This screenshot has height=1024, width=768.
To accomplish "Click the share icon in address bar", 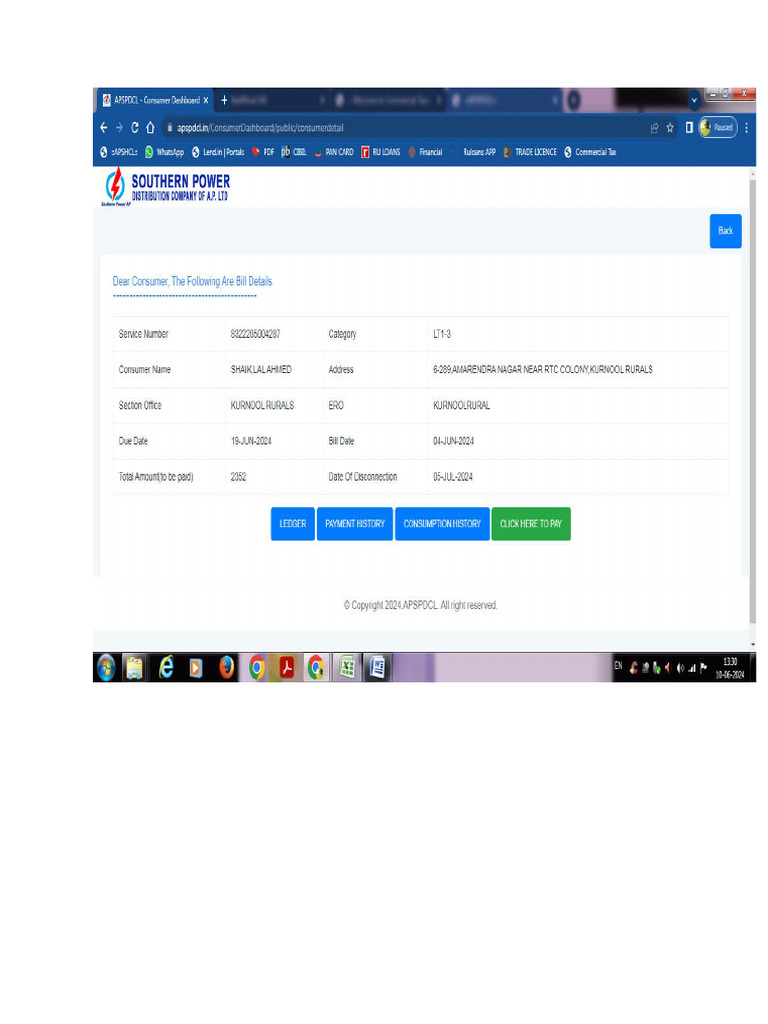I will pos(654,128).
